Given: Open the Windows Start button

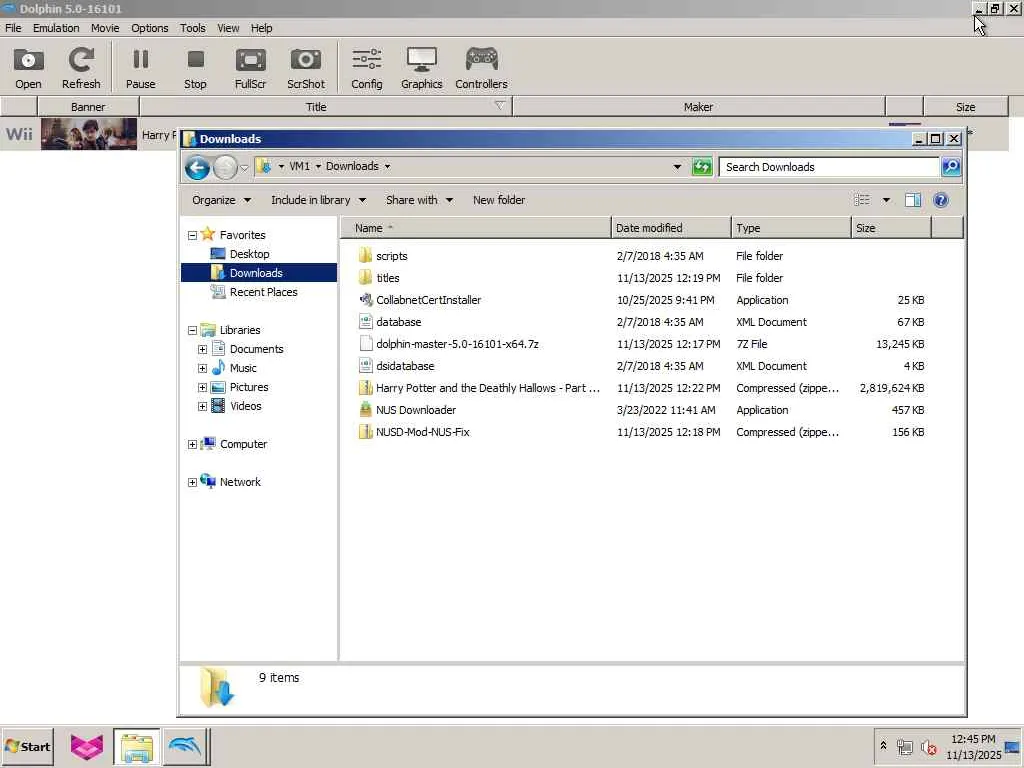Looking at the screenshot, I should point(27,746).
